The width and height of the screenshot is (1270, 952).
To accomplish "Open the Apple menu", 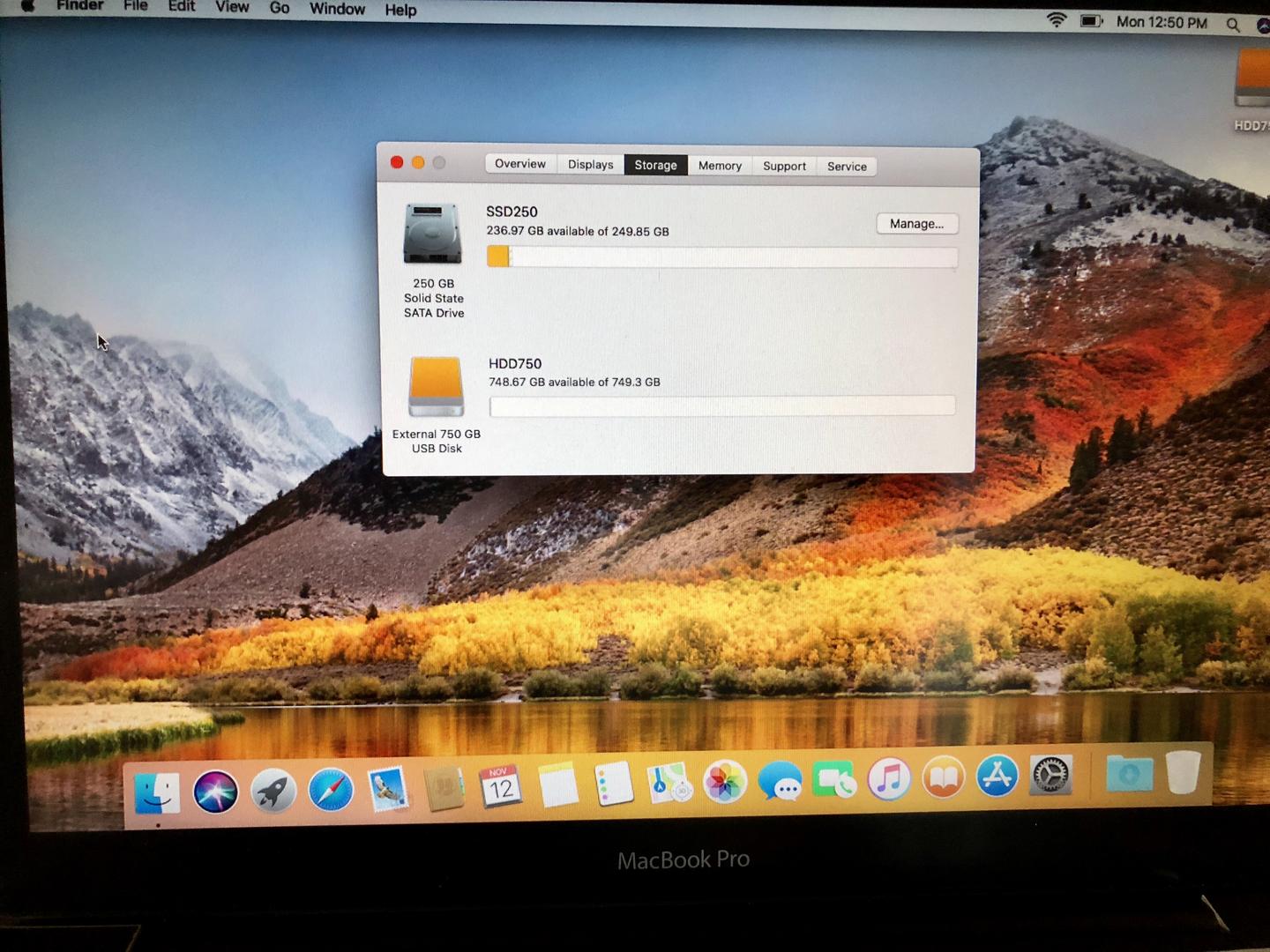I will pos(28,5).
